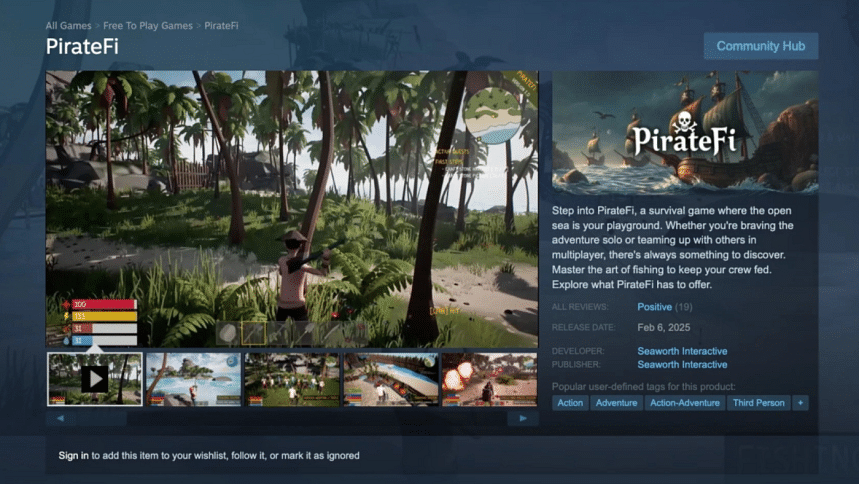Open the Action-Adventure tag

click(x=685, y=403)
